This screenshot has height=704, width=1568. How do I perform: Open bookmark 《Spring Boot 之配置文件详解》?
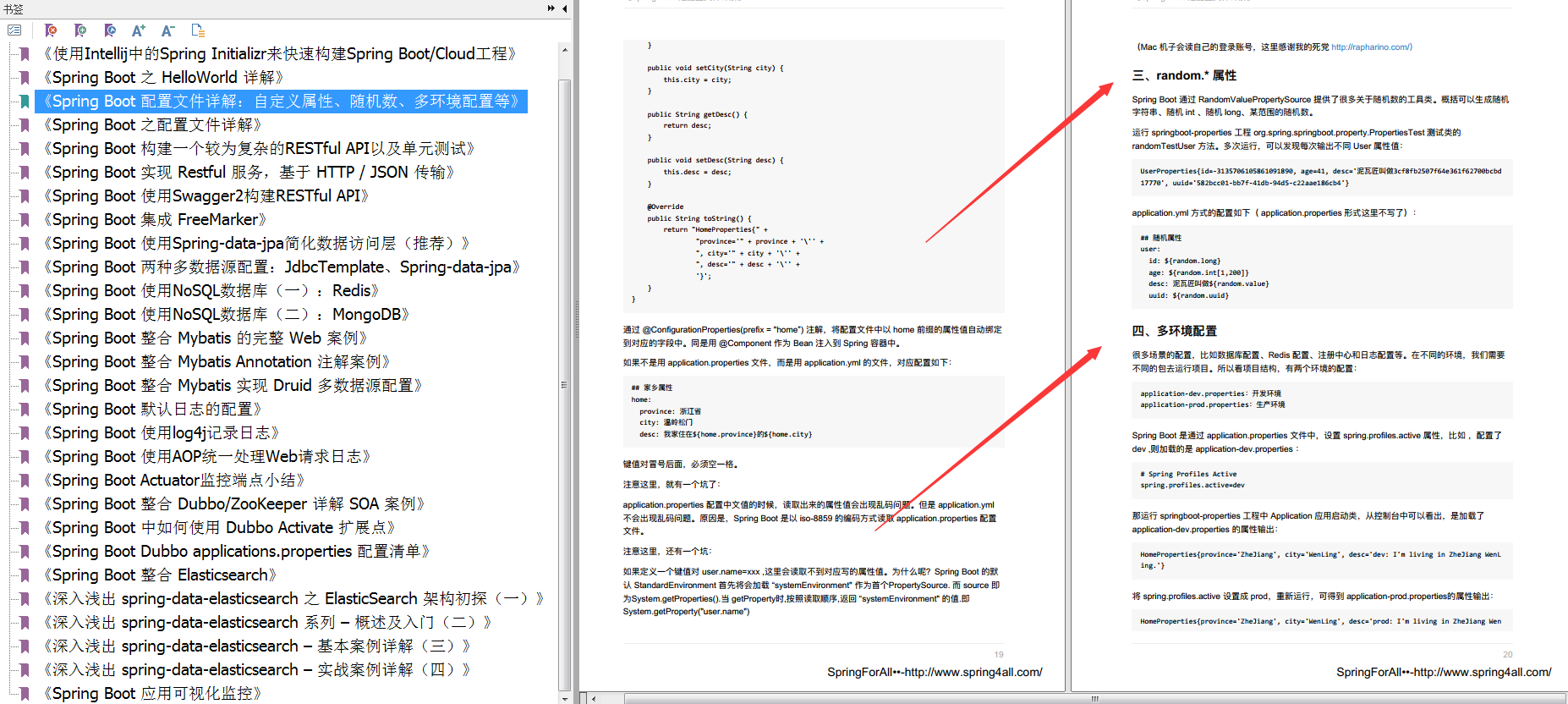(152, 125)
